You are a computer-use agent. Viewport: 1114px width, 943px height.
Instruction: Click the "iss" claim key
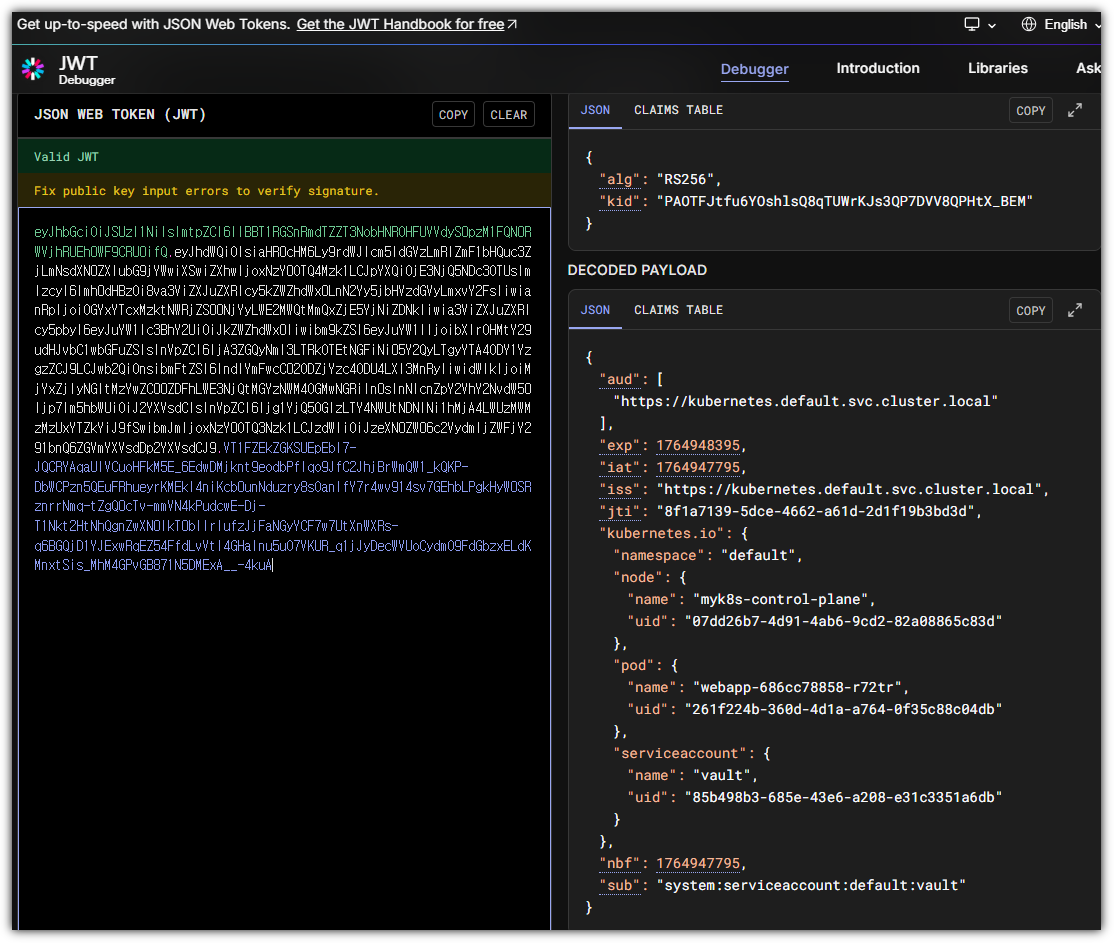619,490
